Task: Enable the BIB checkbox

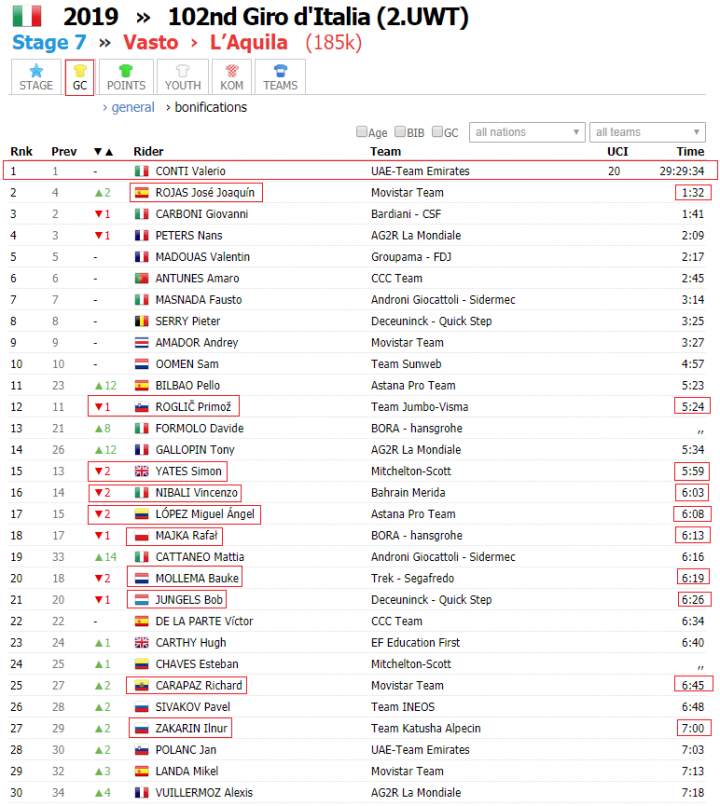Action: coord(400,132)
